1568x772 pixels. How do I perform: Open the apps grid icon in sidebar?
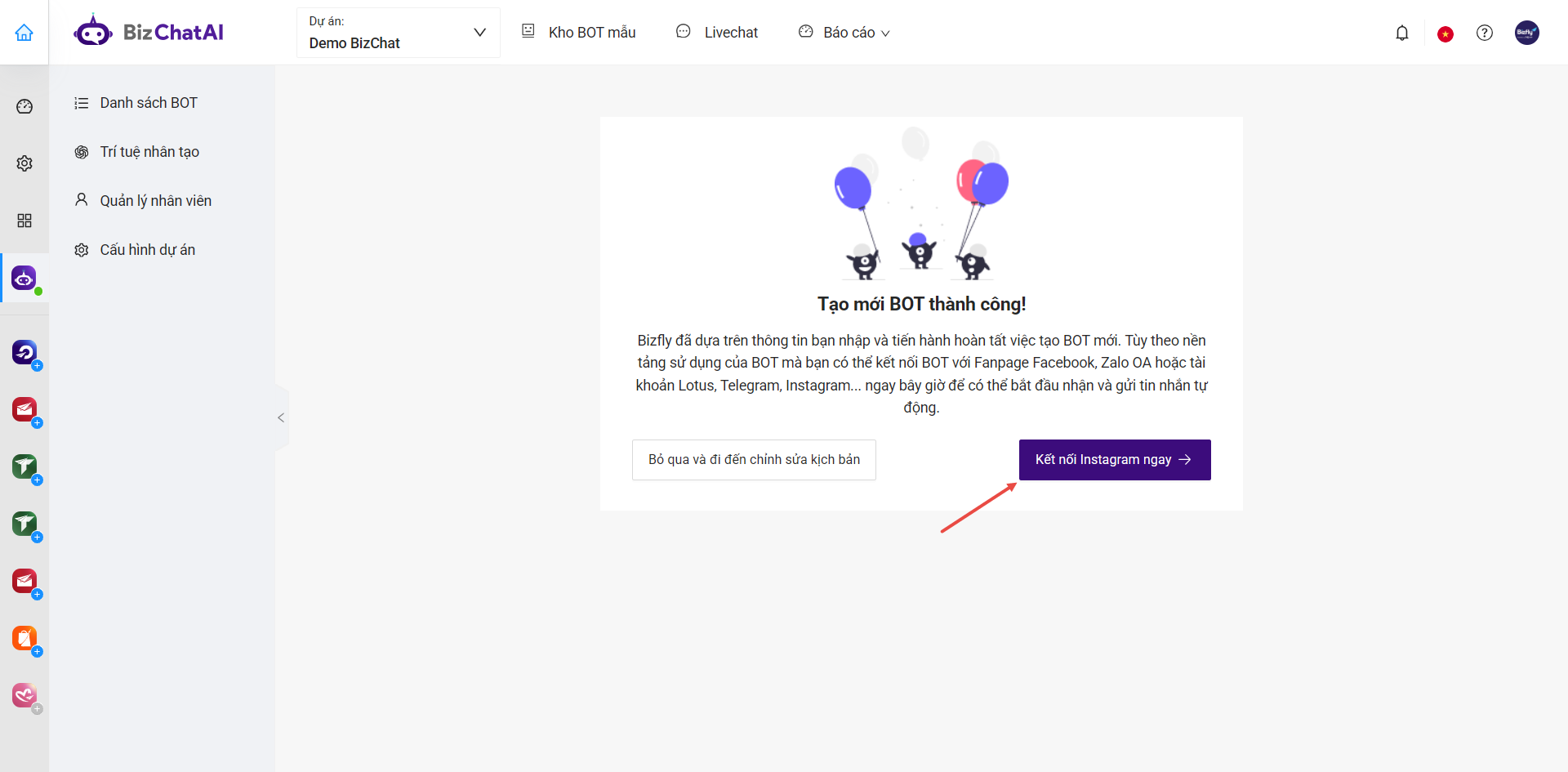pyautogui.click(x=24, y=221)
